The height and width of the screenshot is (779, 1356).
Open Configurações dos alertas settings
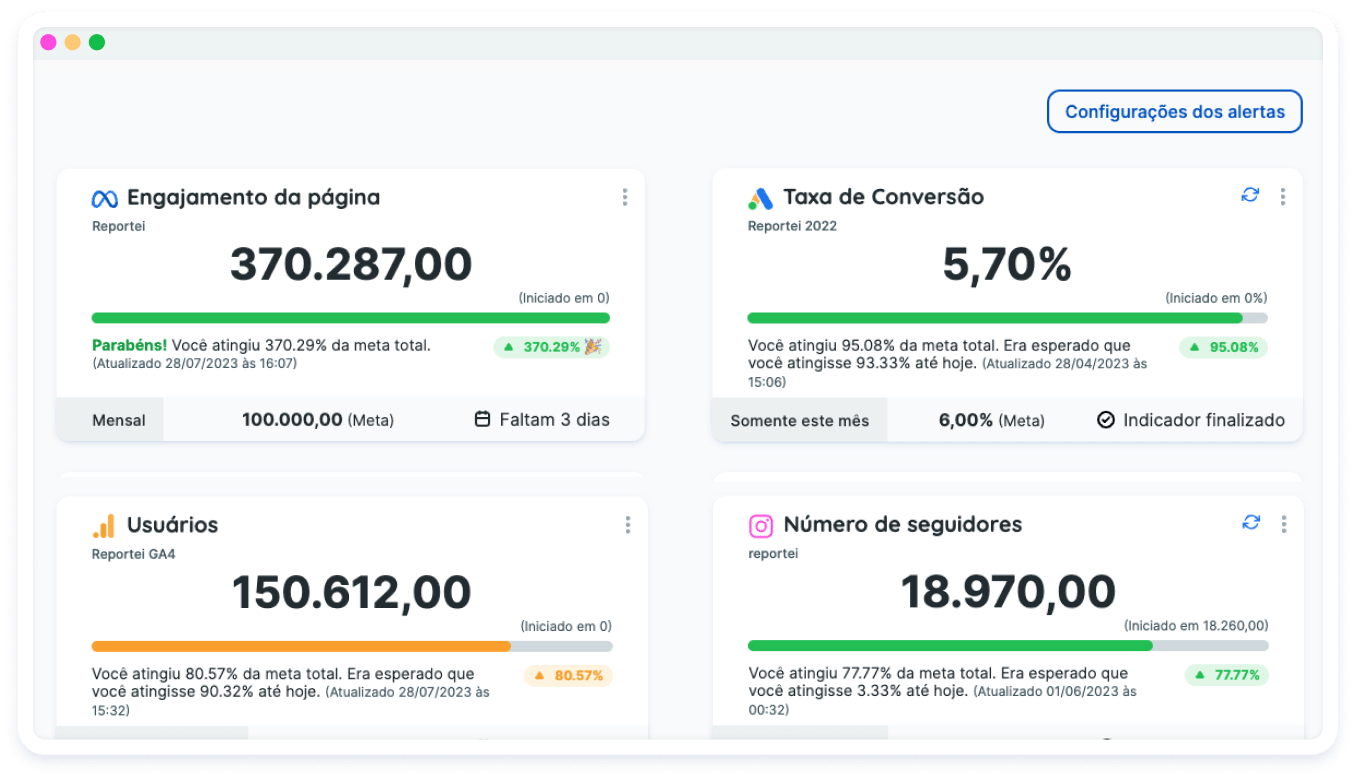1174,112
